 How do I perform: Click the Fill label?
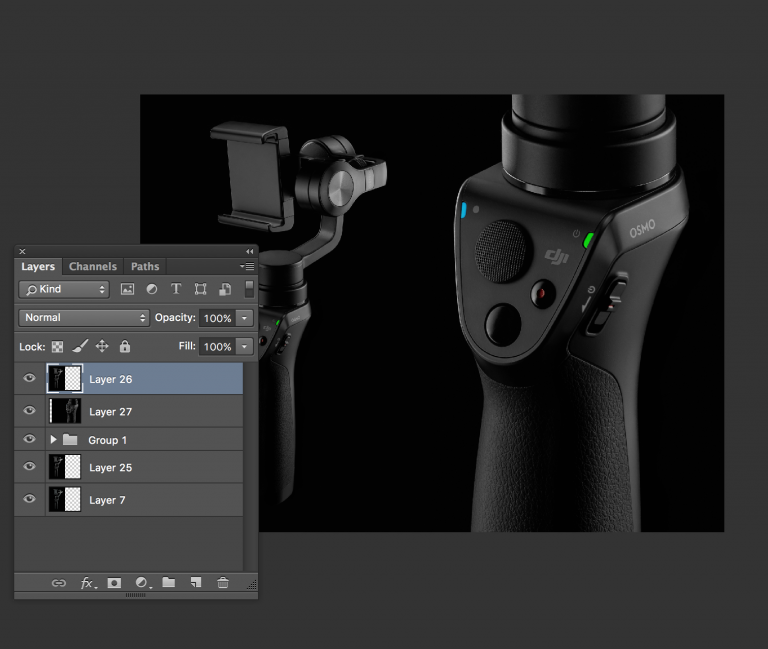tap(187, 346)
